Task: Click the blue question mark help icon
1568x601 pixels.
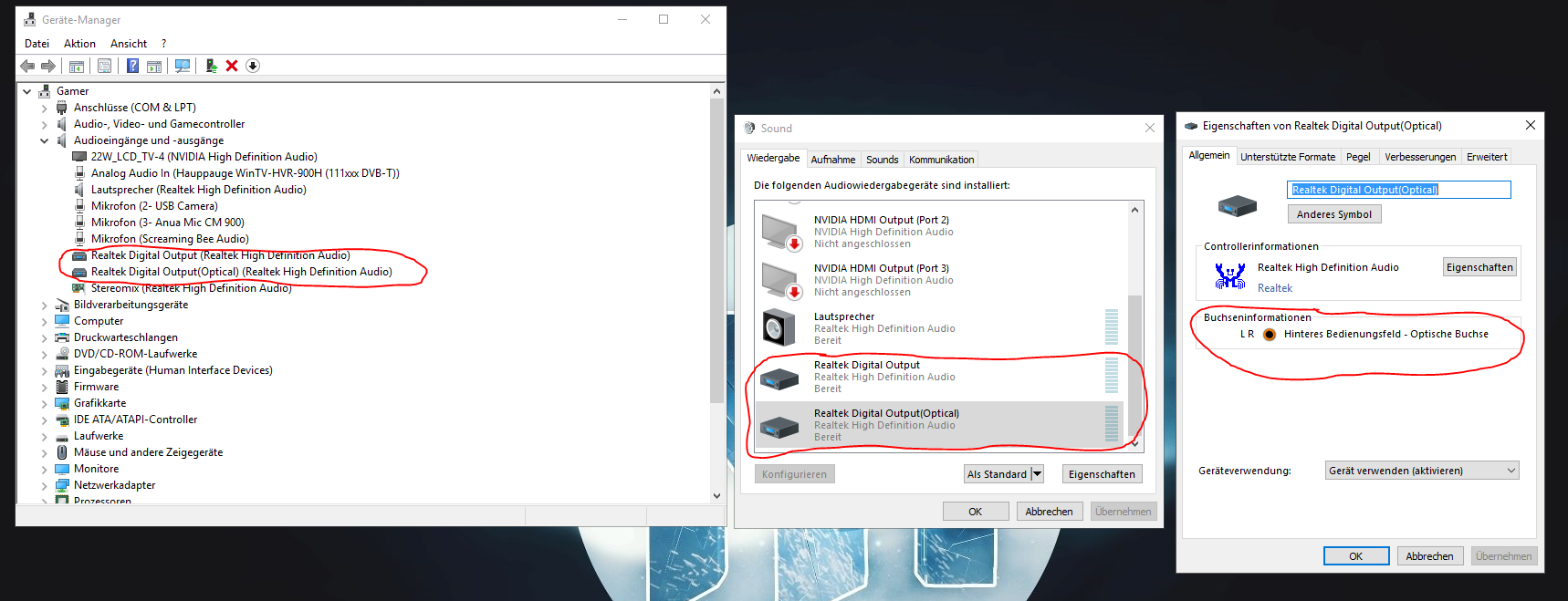Action: pos(132,66)
